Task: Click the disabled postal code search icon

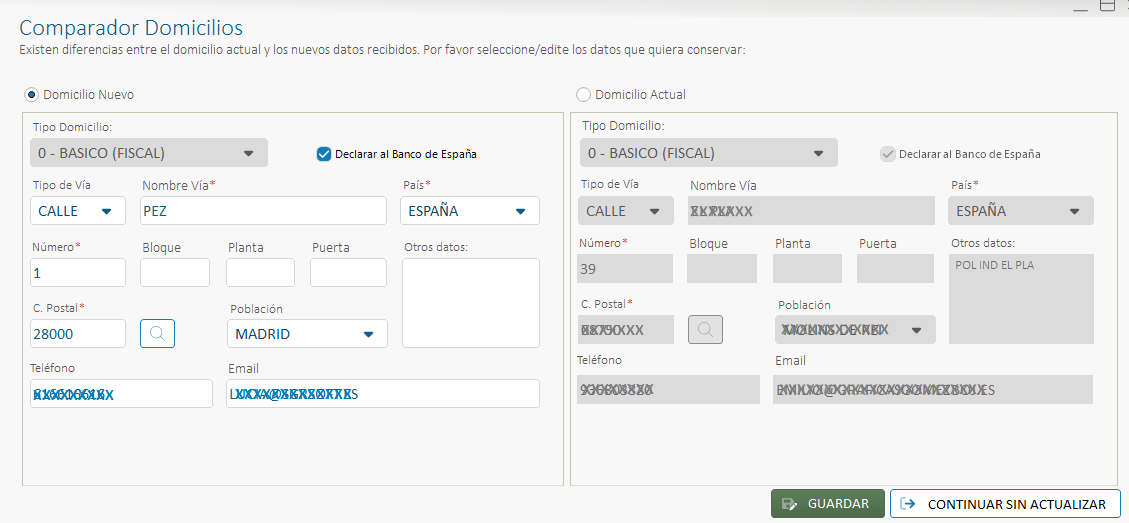Action: pyautogui.click(x=705, y=329)
